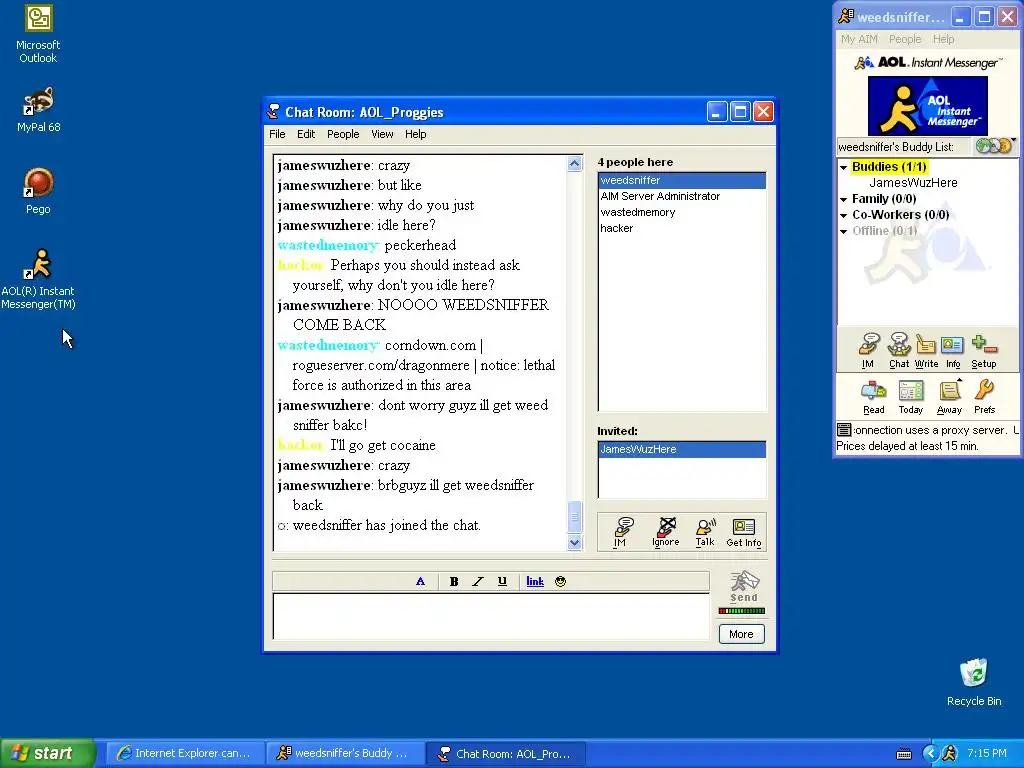The width and height of the screenshot is (1024, 768).
Task: Open View menu in chat room
Action: click(382, 134)
